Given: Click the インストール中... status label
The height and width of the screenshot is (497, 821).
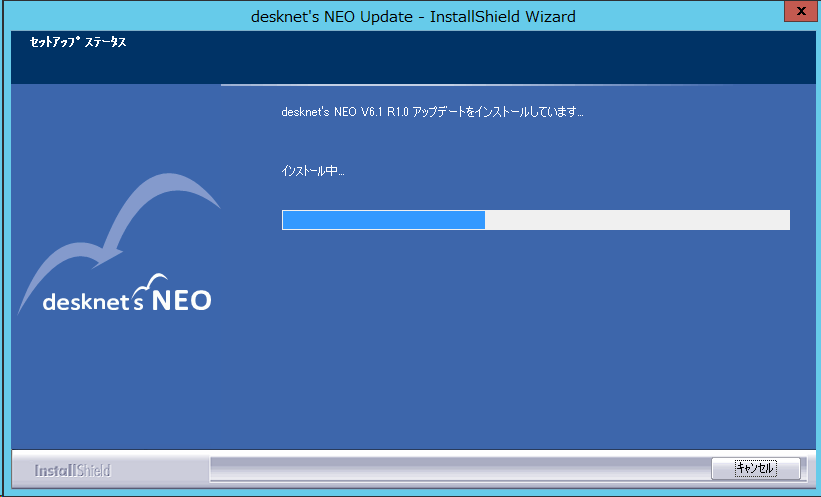Looking at the screenshot, I should pos(313,171).
